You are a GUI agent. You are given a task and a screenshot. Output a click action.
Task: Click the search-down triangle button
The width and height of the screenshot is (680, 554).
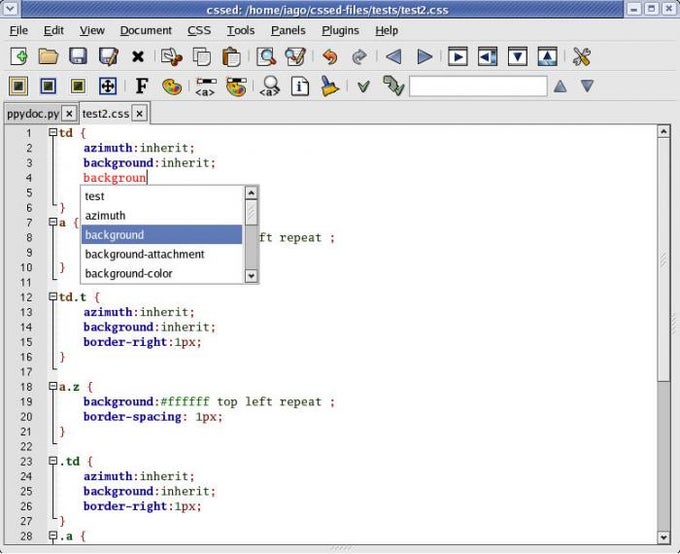[587, 86]
